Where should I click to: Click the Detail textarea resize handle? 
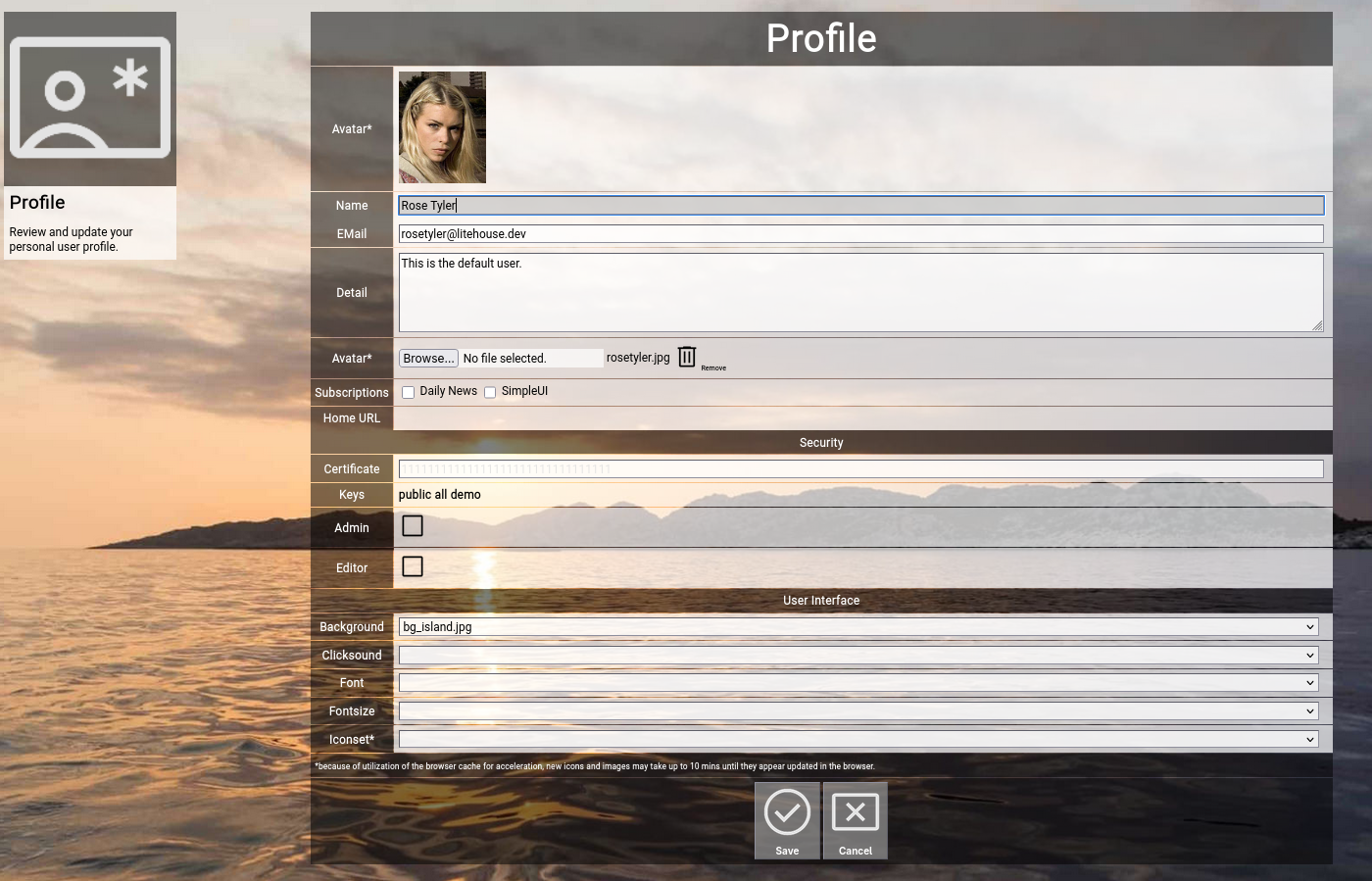click(1317, 326)
